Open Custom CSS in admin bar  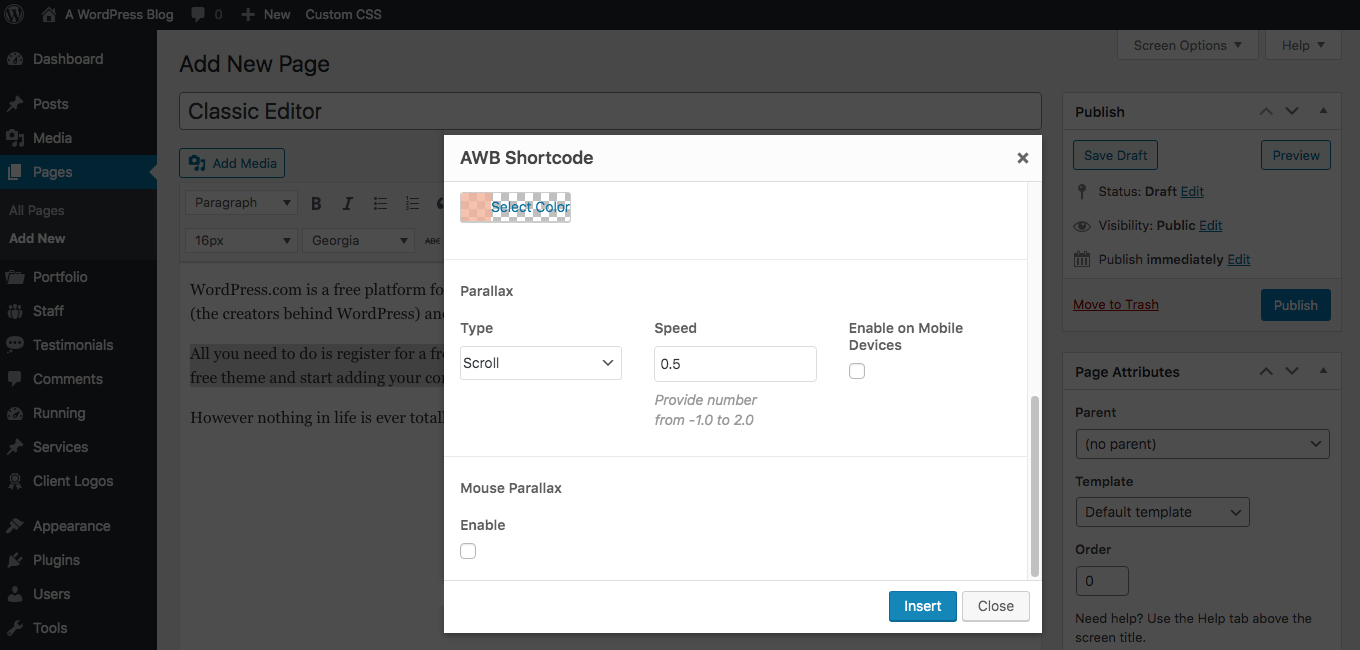click(x=343, y=14)
